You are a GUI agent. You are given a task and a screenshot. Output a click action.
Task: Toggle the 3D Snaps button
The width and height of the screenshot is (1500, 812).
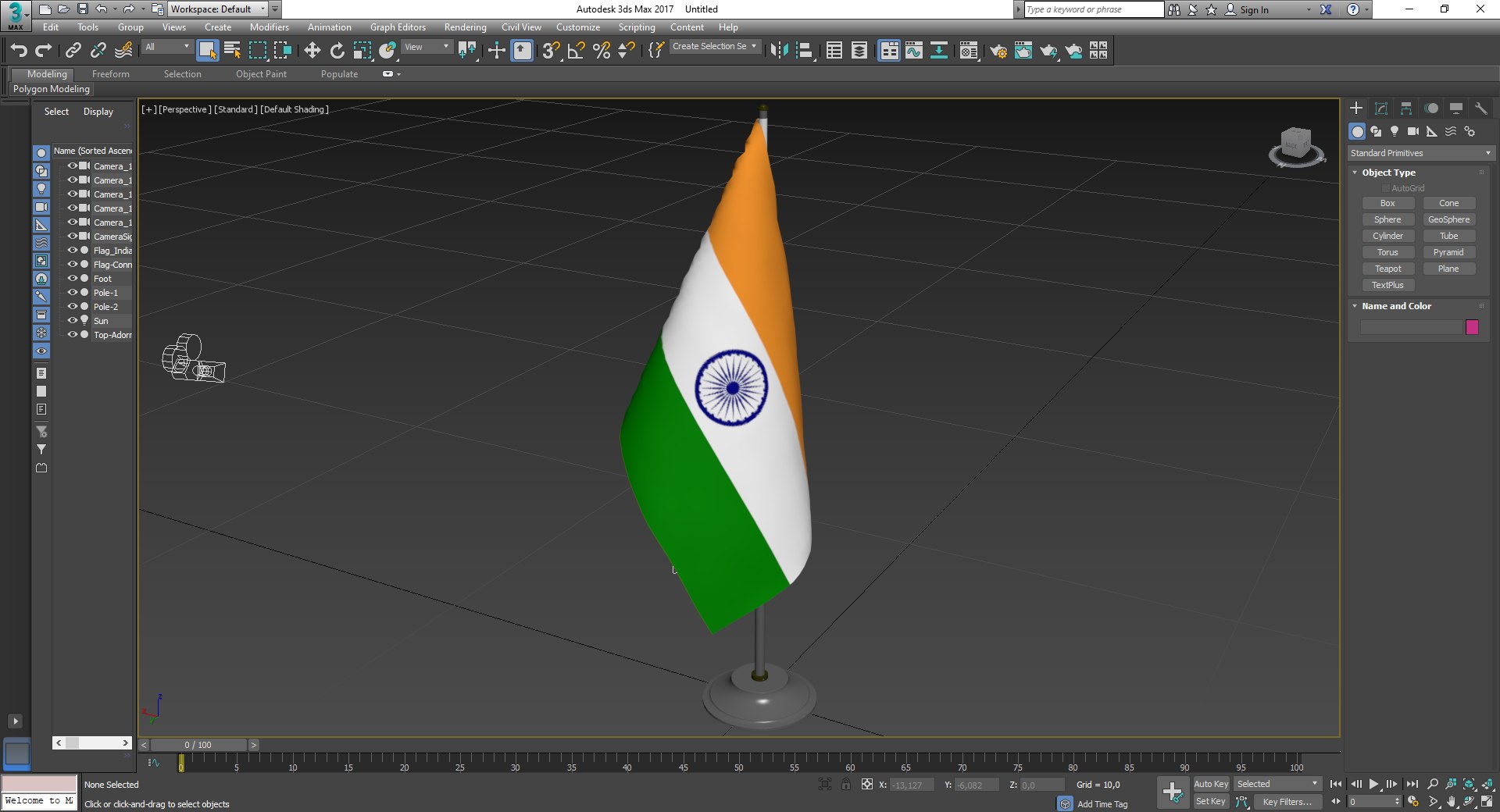[551, 51]
